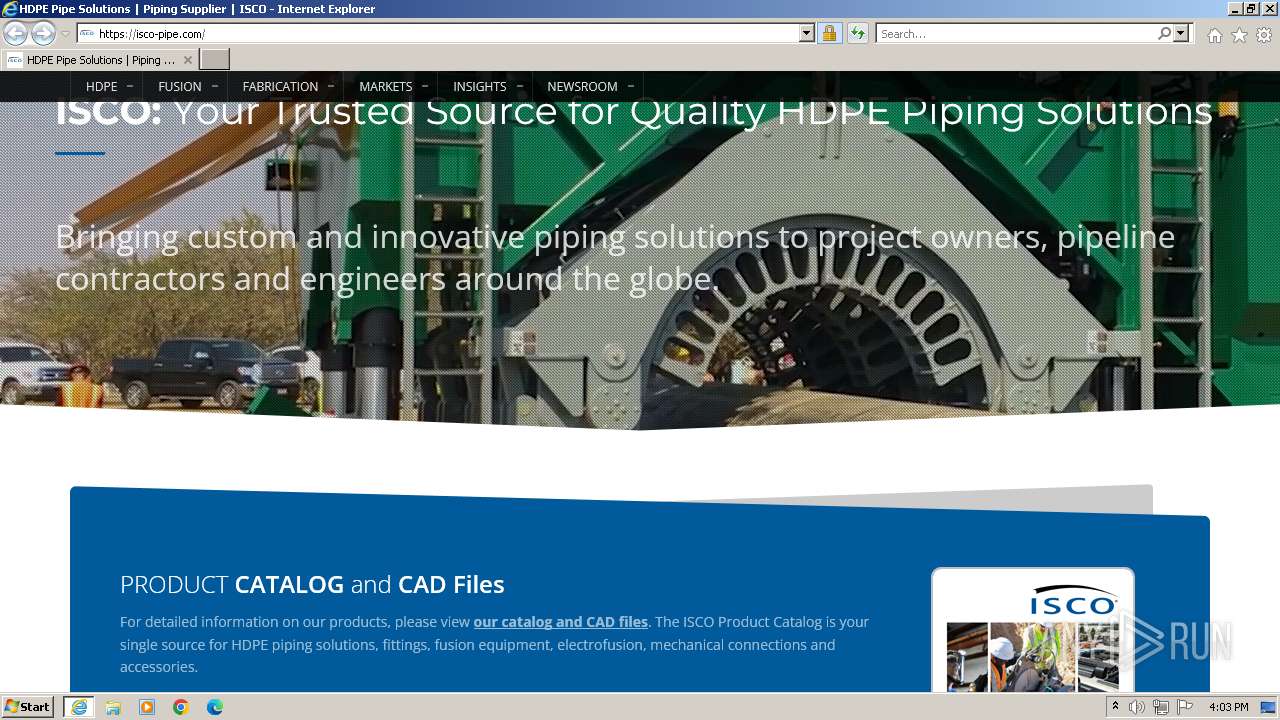
Task: Open the NEWSROOM menu
Action: [x=582, y=86]
